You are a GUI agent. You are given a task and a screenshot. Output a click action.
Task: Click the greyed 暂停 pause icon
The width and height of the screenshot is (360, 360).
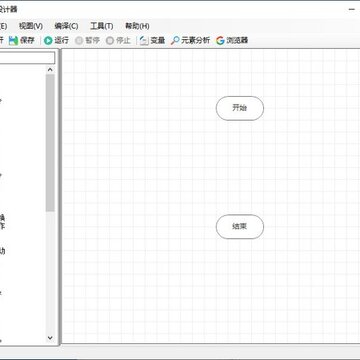[x=79, y=41]
